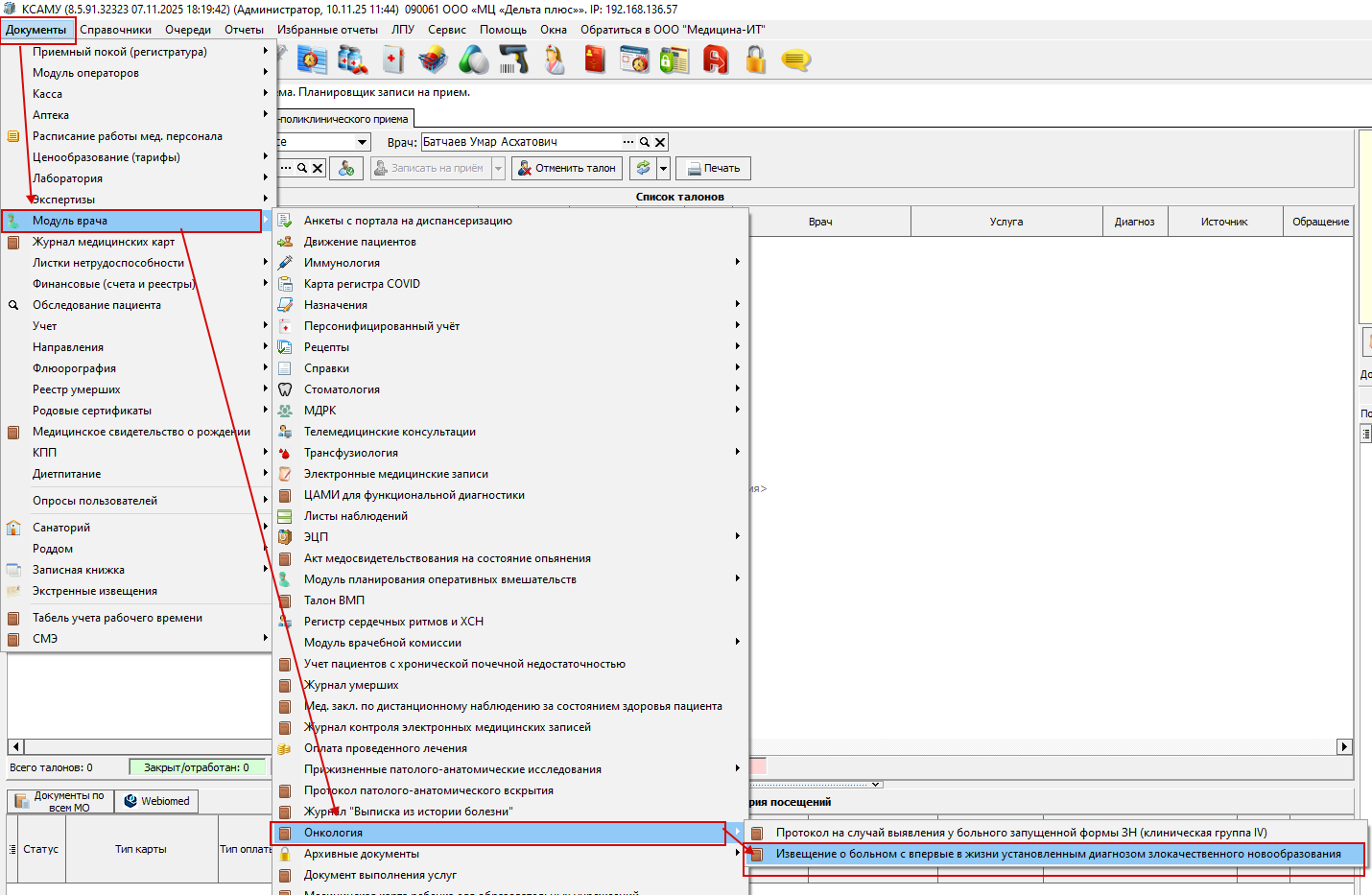This screenshot has height=895, width=1372.
Task: Click the right arrow of horizontal scrollbar
Action: pos(1344,746)
